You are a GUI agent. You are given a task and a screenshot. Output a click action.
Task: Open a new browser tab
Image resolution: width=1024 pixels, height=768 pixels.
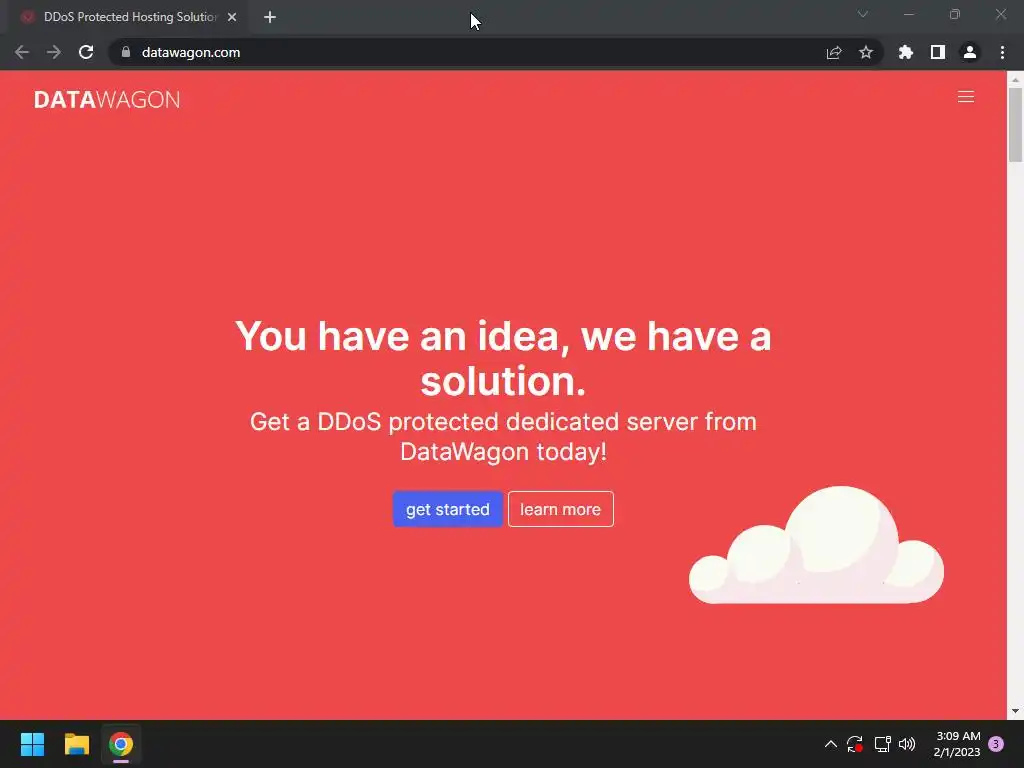point(270,17)
